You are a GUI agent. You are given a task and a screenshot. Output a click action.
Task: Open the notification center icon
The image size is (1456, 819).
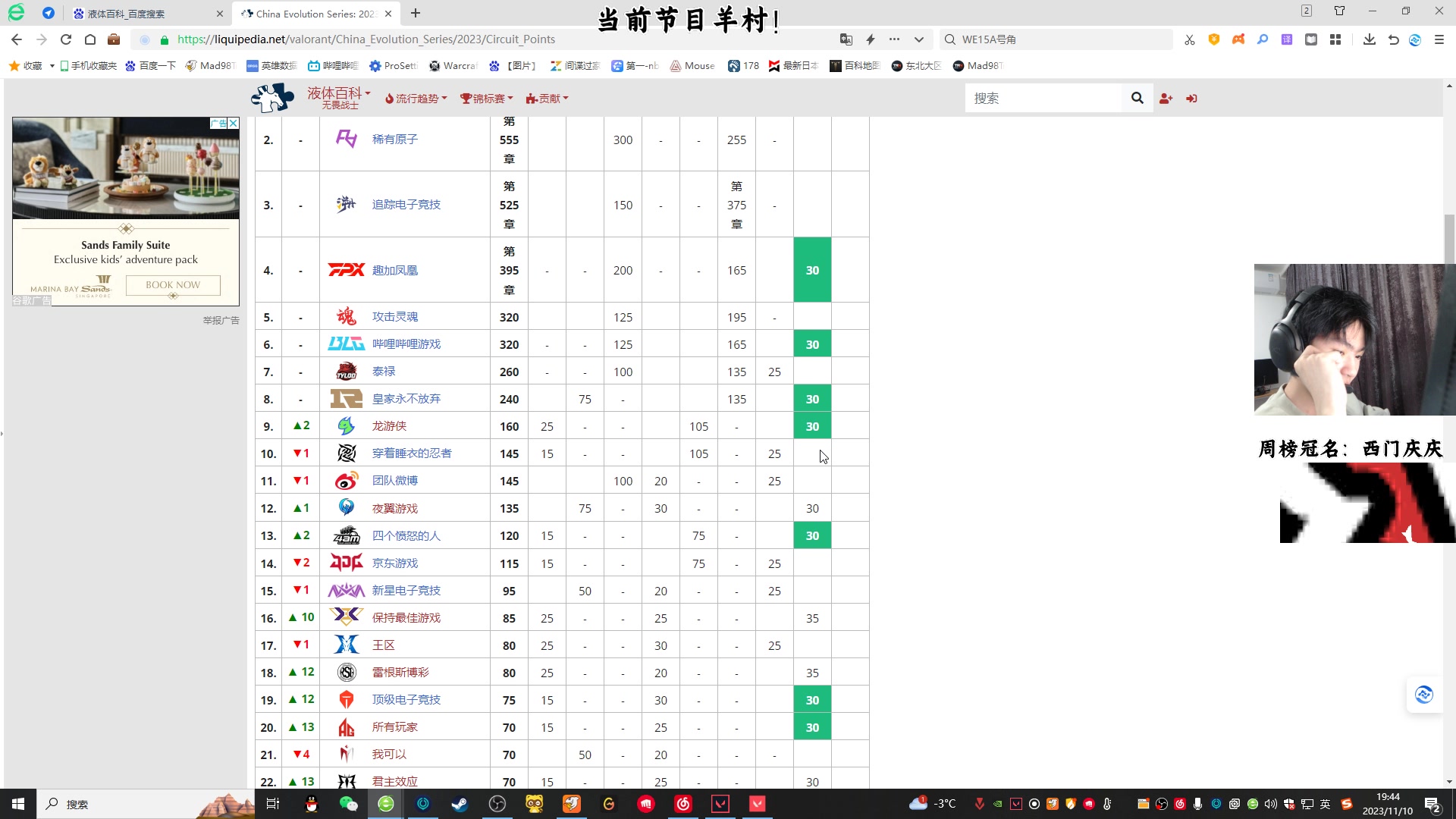pos(1432,804)
